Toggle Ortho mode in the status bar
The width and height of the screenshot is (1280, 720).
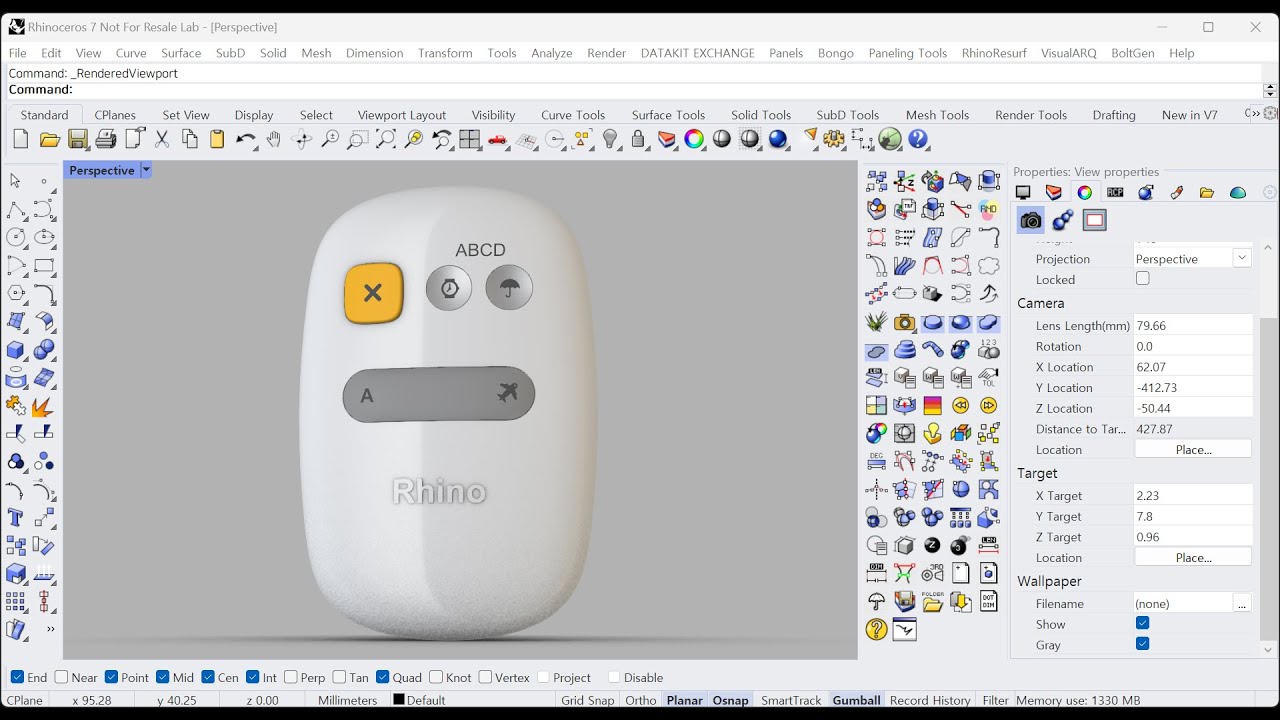pyautogui.click(x=641, y=700)
